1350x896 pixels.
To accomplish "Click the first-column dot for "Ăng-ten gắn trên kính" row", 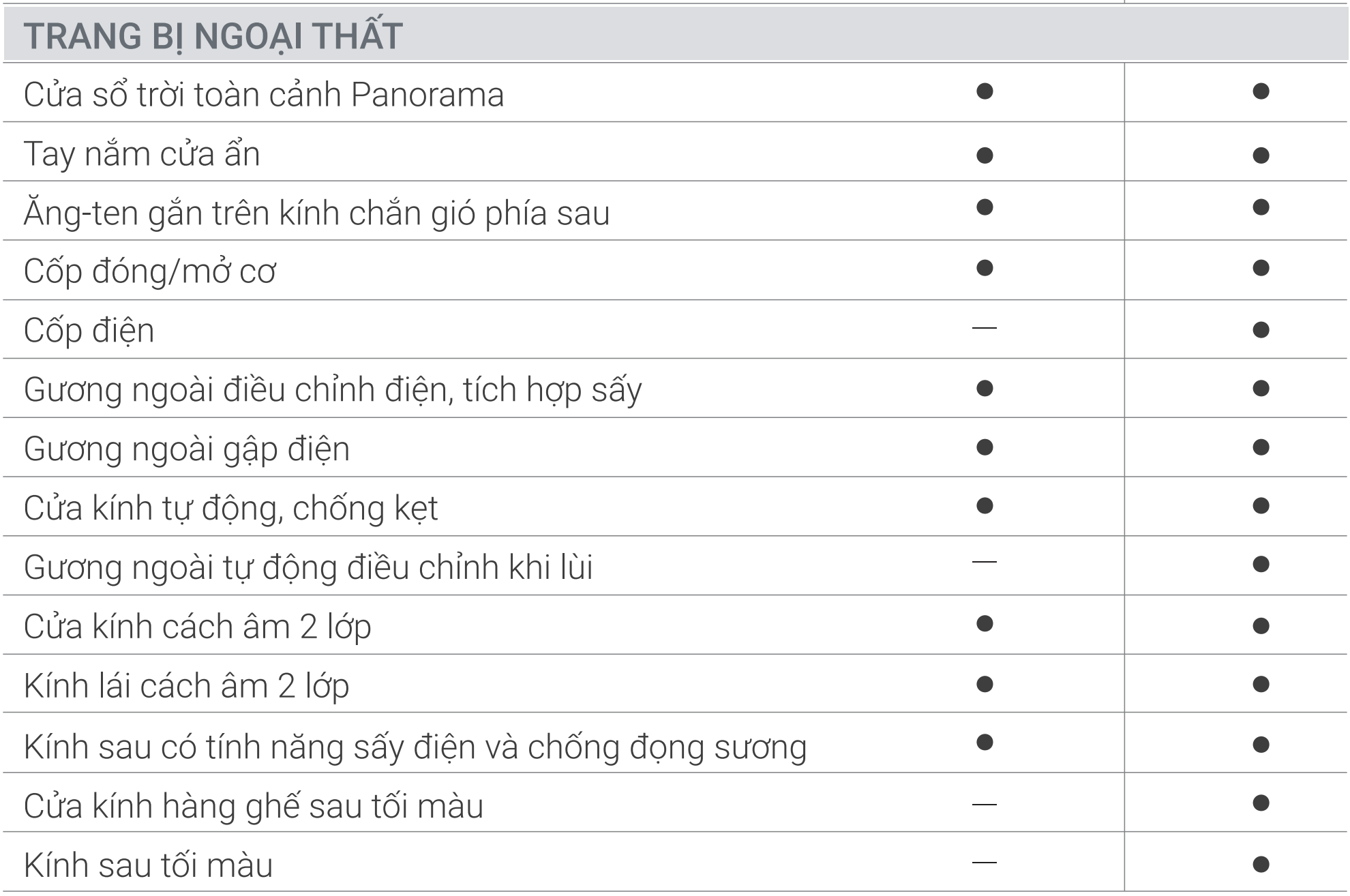I will [984, 207].
